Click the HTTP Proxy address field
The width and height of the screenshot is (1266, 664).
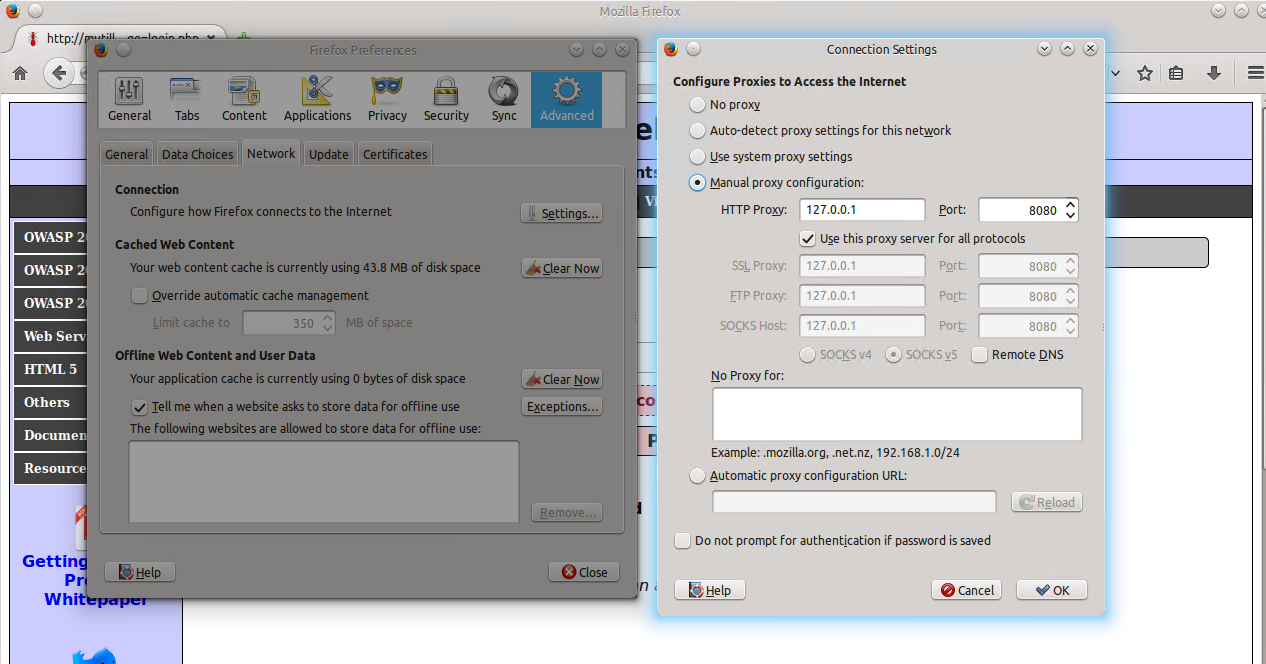862,210
